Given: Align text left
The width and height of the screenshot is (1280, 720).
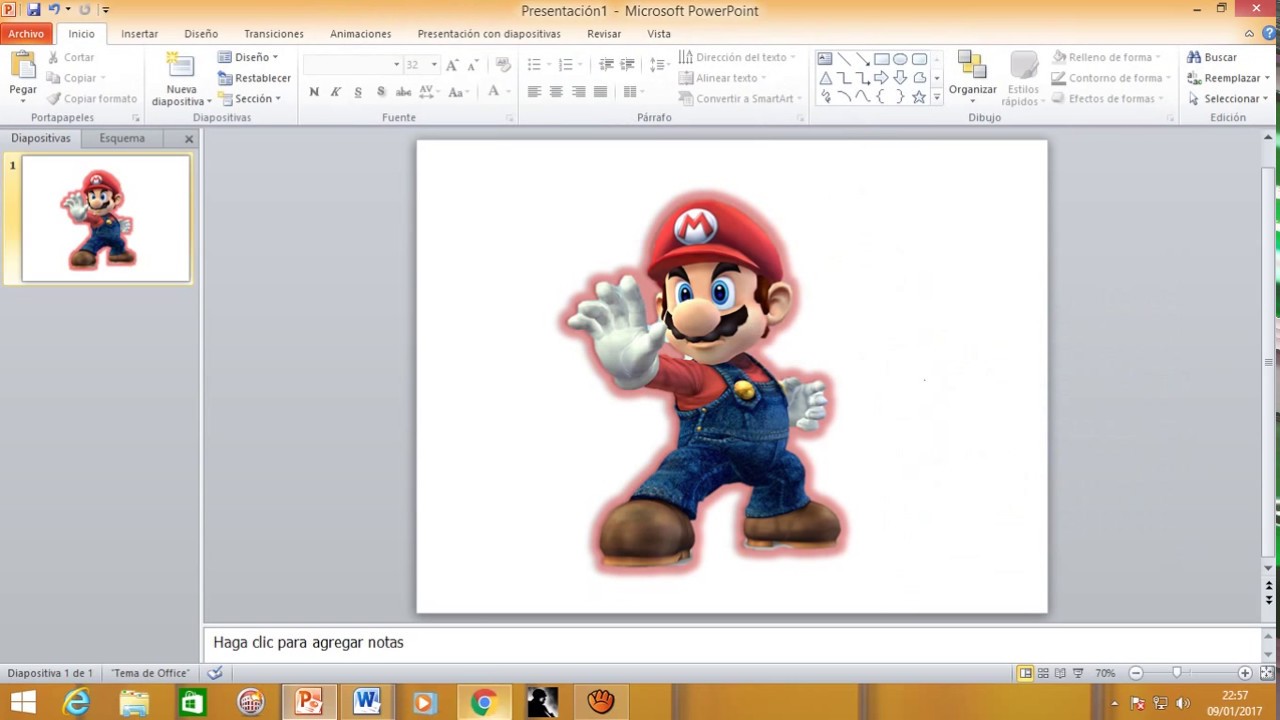Looking at the screenshot, I should point(534,92).
